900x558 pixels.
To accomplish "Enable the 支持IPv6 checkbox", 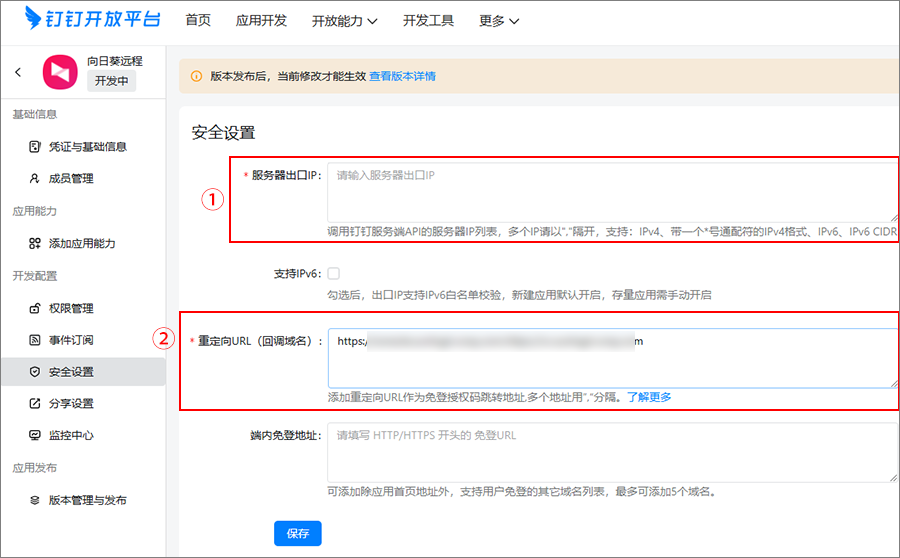I will pyautogui.click(x=333, y=273).
